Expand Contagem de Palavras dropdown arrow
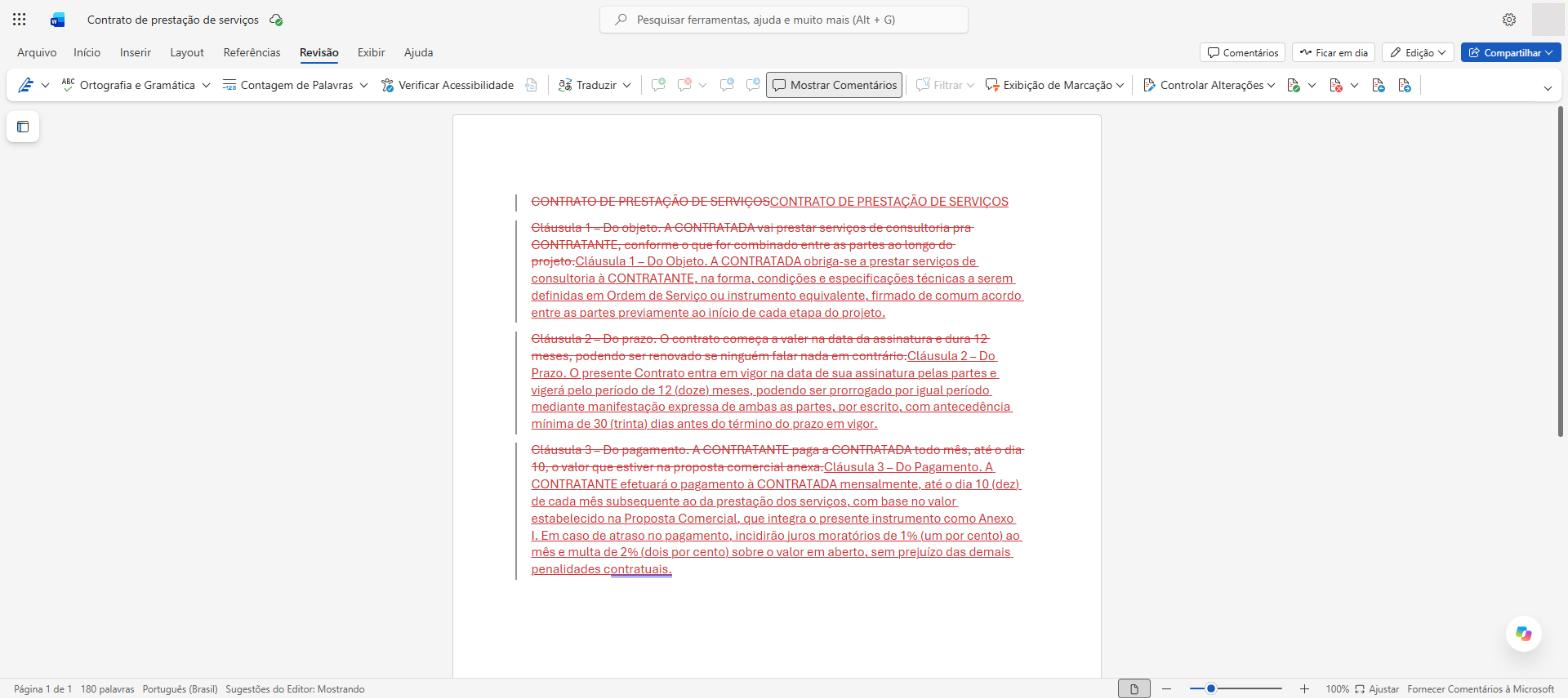The image size is (1568, 698). (364, 85)
